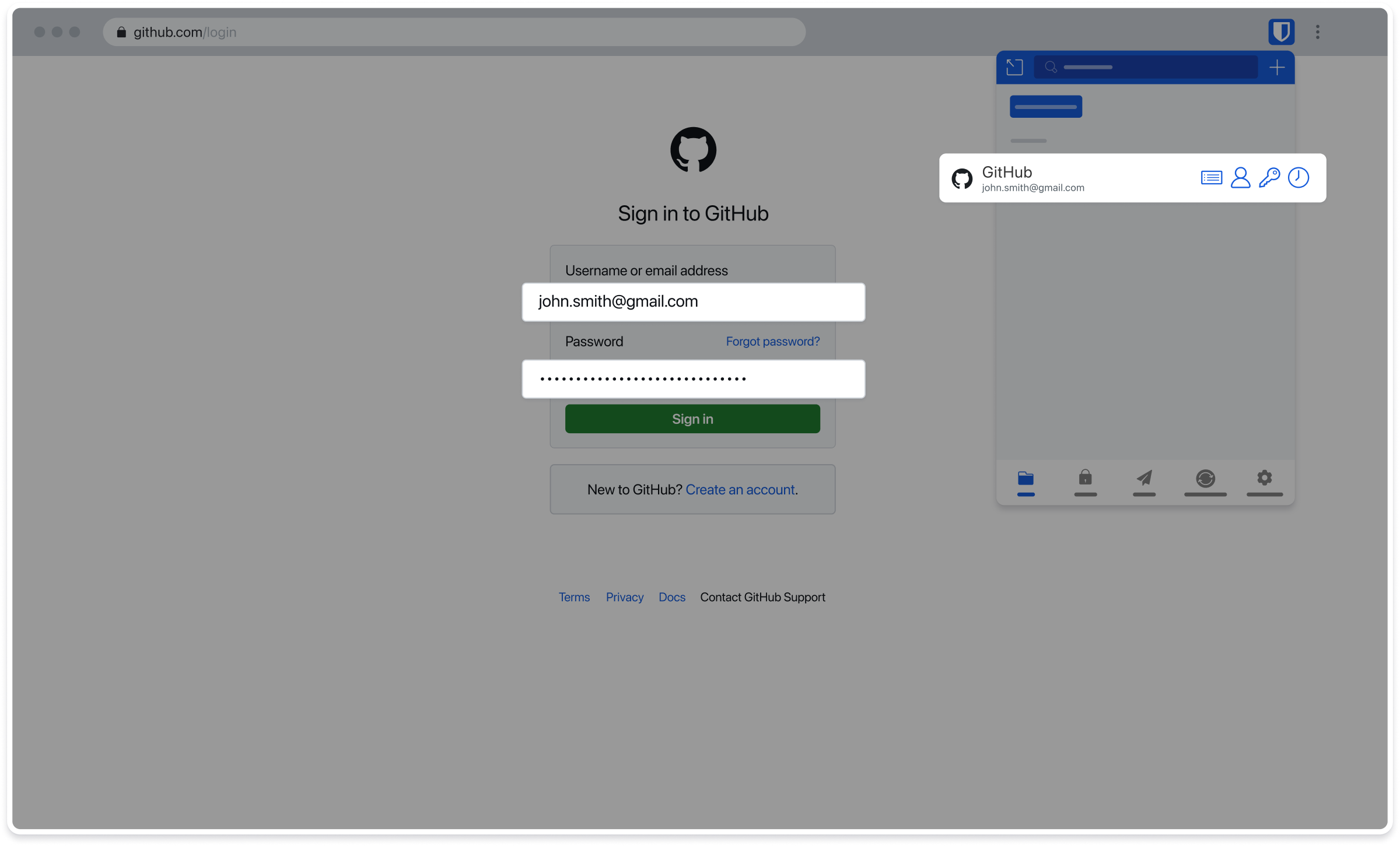Open the browser three-dot menu

[1317, 32]
